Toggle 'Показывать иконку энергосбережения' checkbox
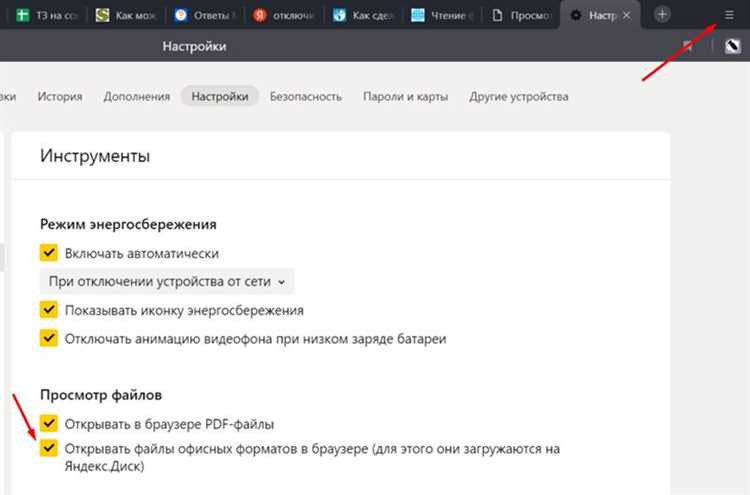Viewport: 750px width, 495px height. 49,310
